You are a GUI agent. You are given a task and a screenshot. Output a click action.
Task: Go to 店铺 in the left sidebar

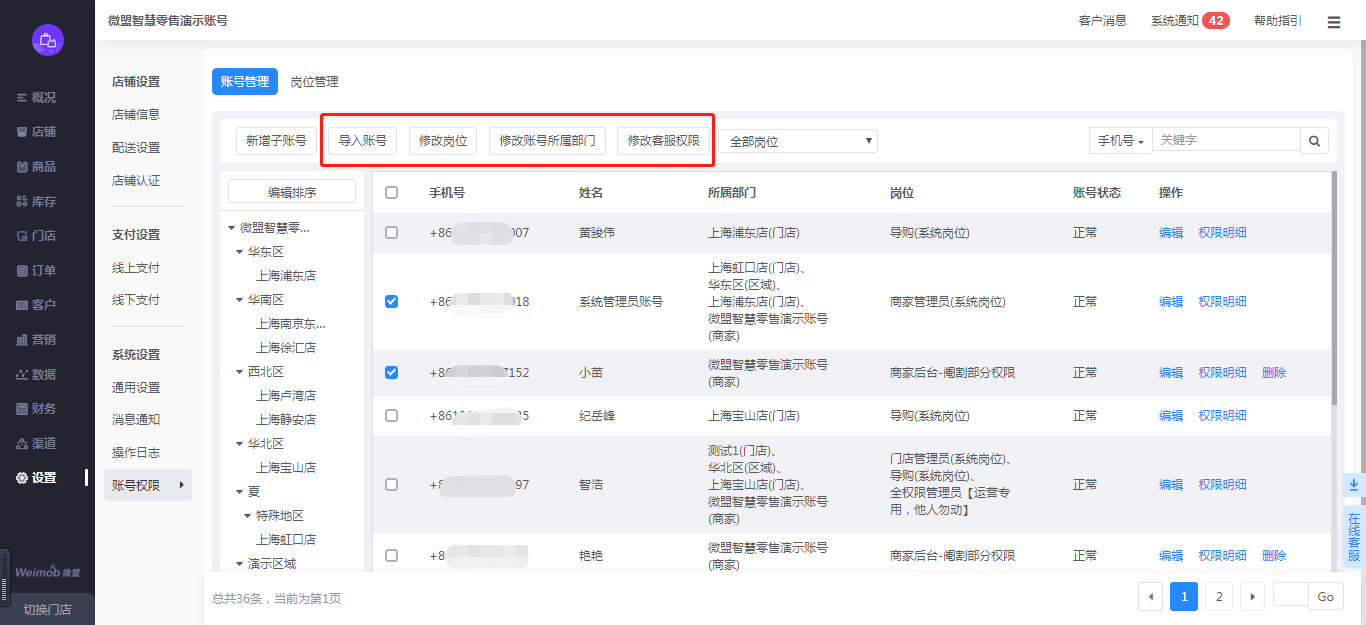(x=36, y=132)
